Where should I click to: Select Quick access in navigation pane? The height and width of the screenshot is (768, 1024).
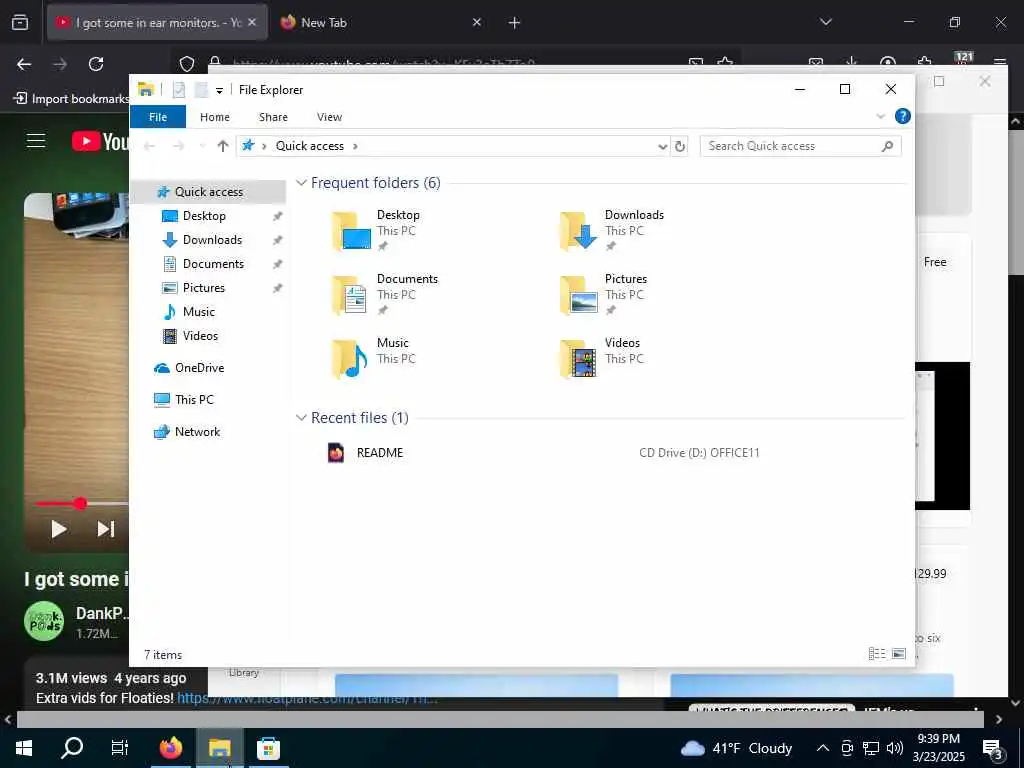pos(208,191)
